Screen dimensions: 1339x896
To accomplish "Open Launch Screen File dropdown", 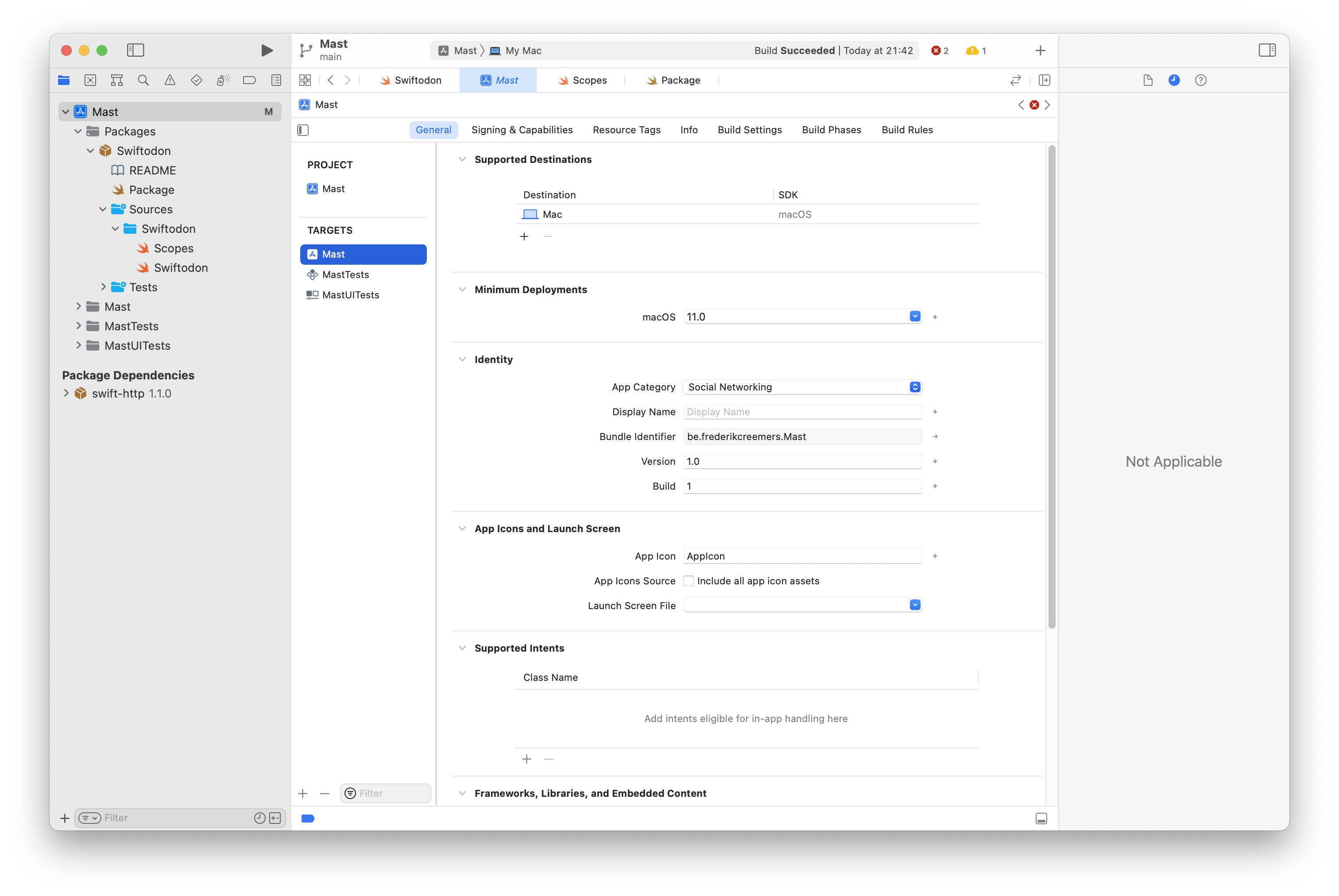I will tap(914, 605).
